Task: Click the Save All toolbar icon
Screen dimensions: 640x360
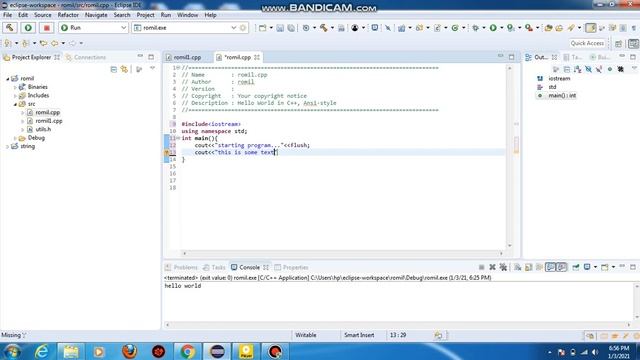Action: coord(291,28)
